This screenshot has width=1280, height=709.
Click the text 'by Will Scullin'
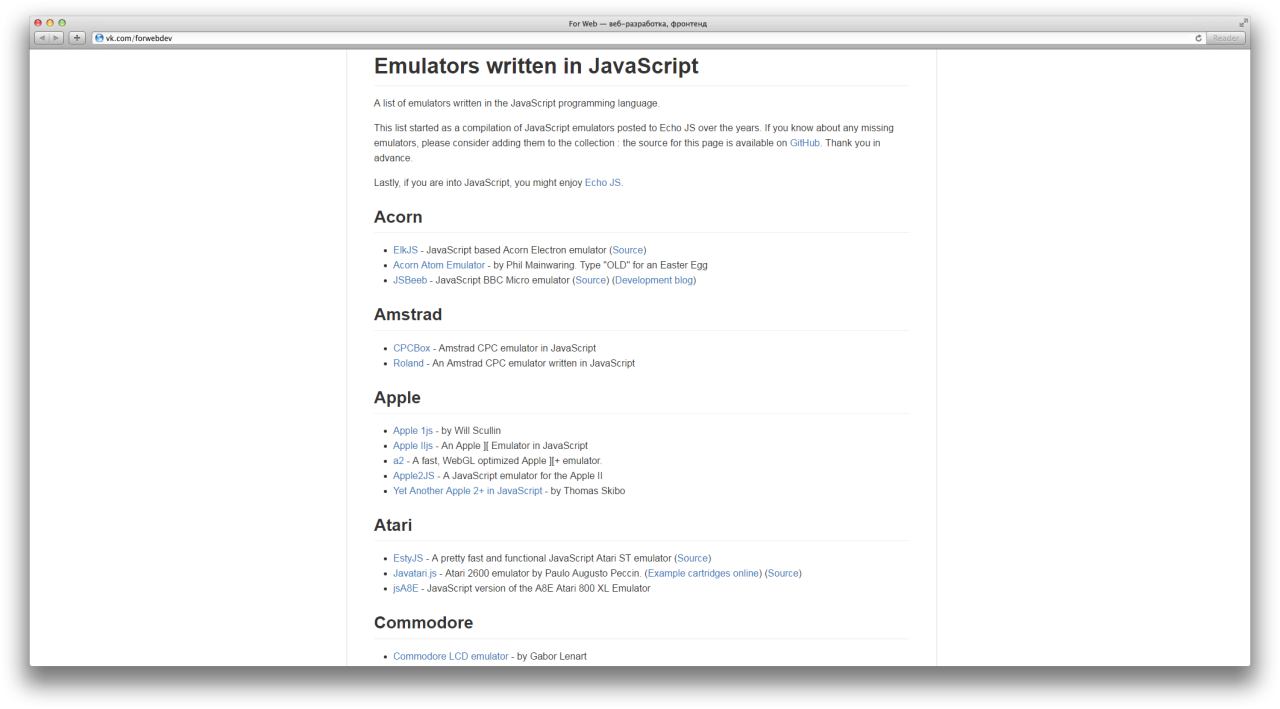coord(471,431)
